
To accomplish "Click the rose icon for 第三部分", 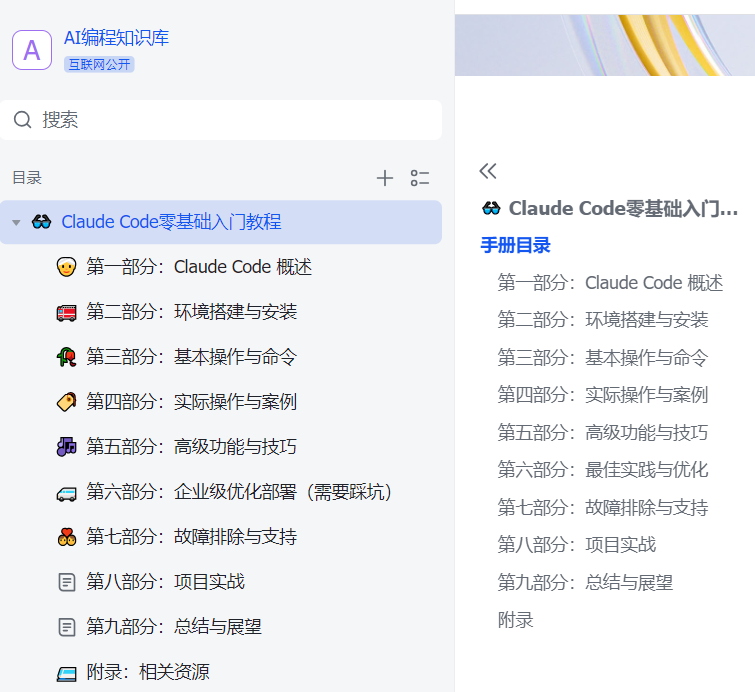I will click(x=66, y=357).
